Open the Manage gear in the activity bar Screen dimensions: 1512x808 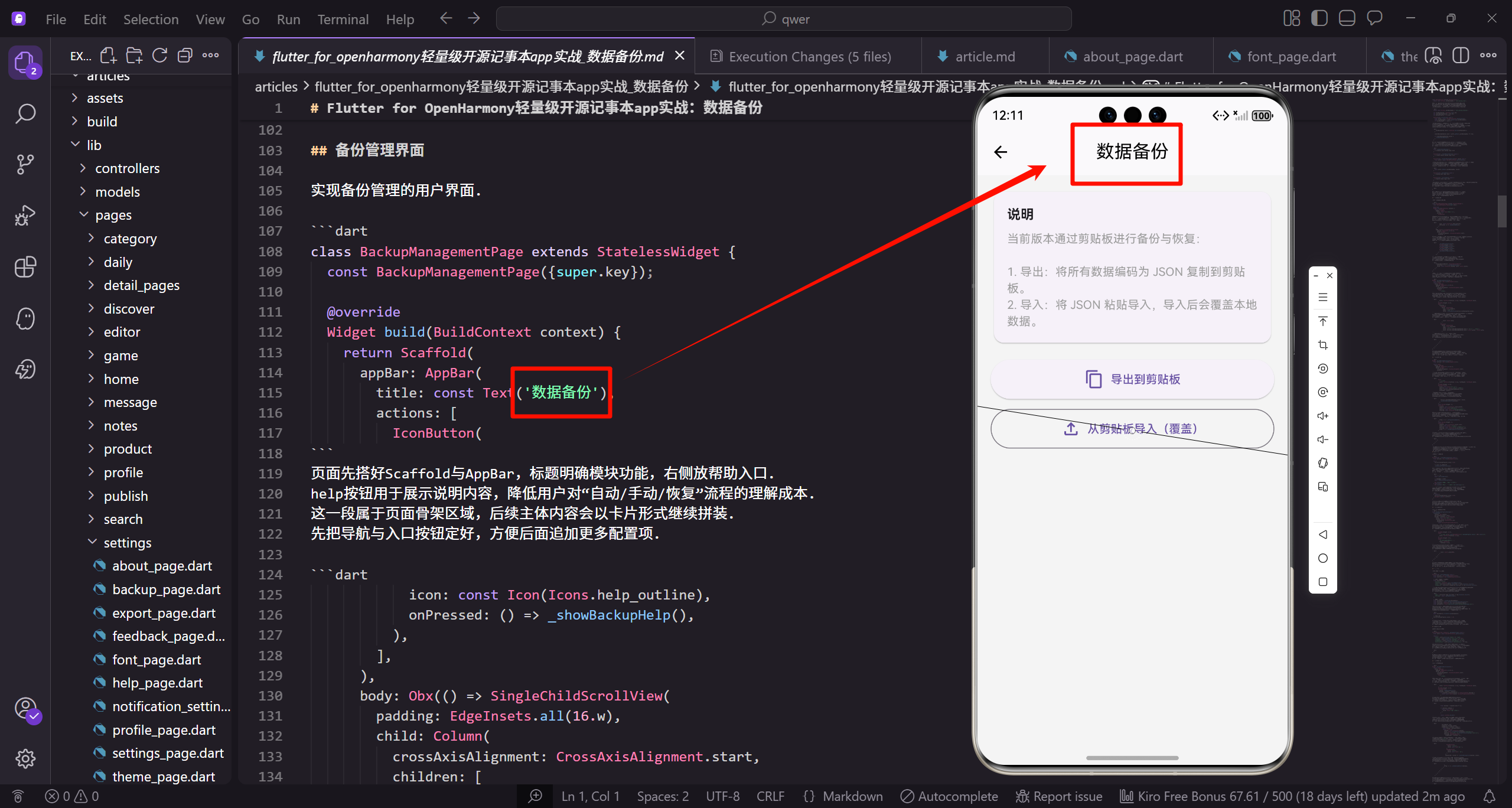[x=25, y=758]
